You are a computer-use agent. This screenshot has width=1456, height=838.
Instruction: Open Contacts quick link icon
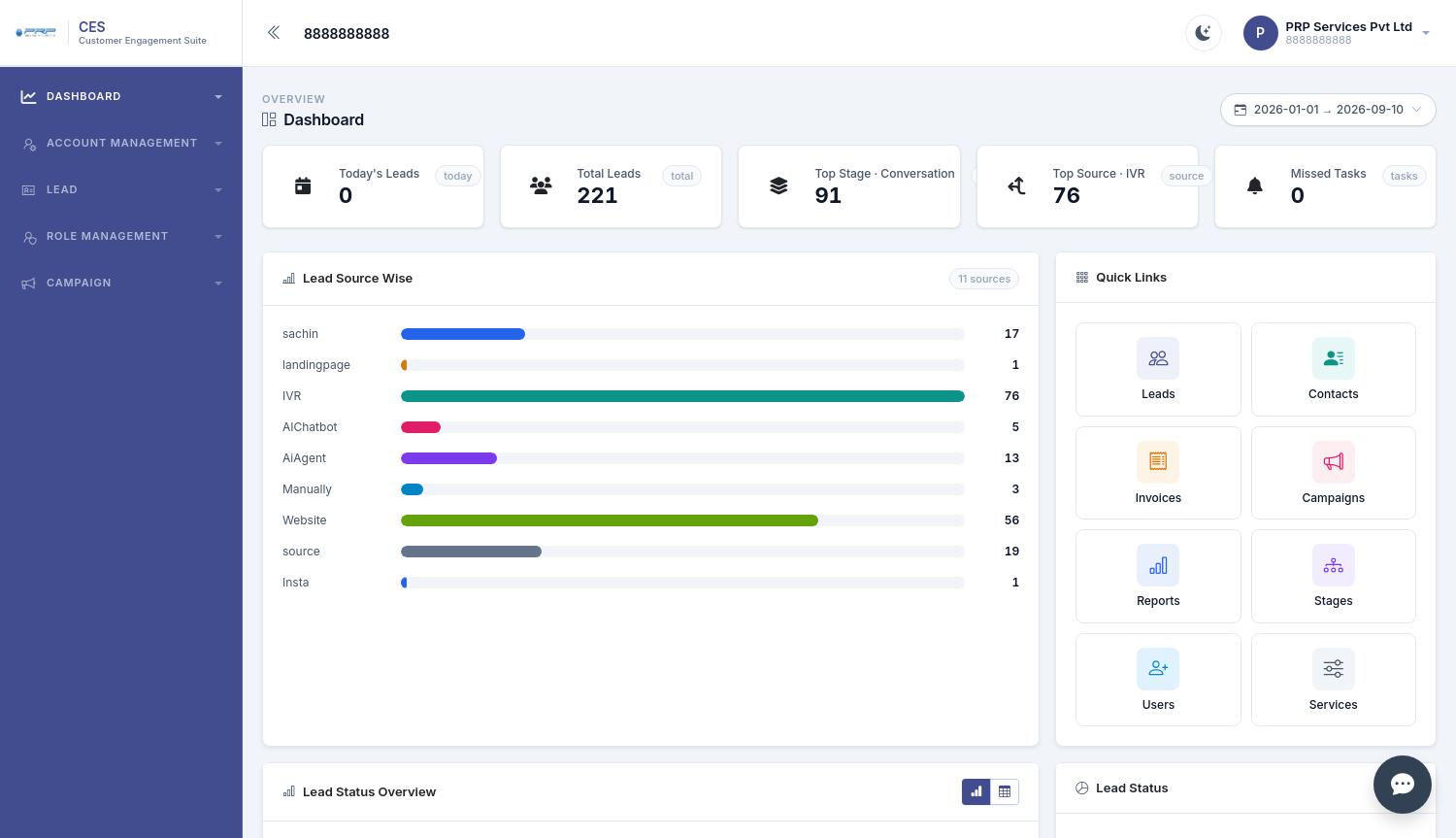[x=1334, y=358]
